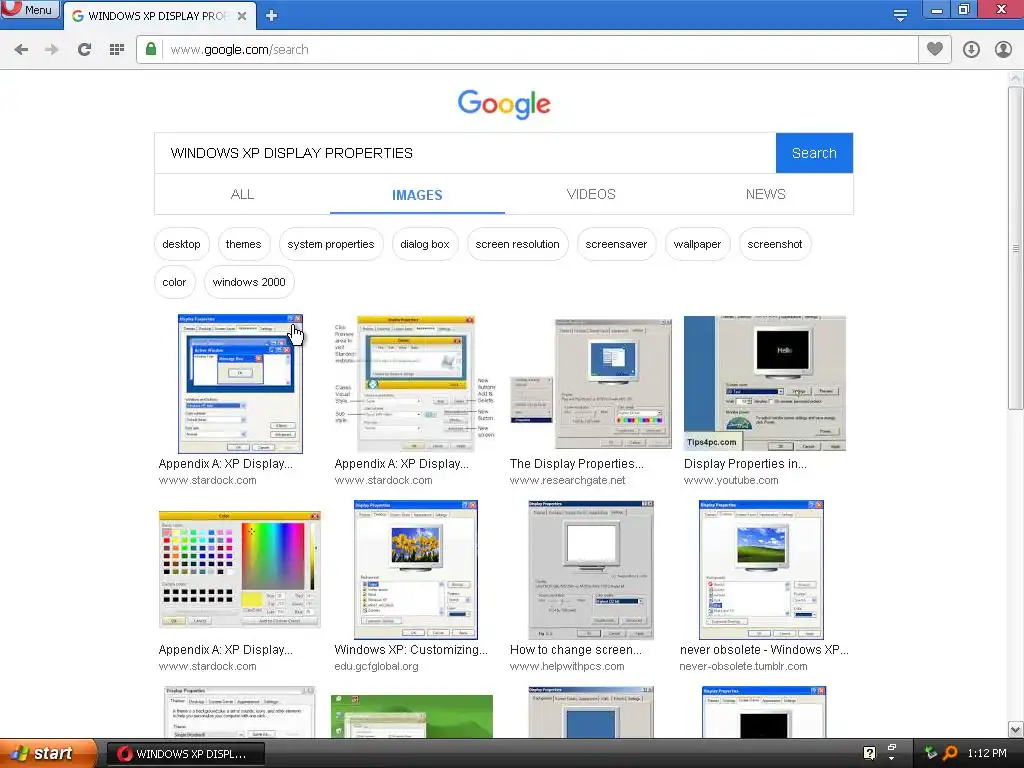Open the green desktop thumbnail in bottom row
The width and height of the screenshot is (1024, 768).
point(412,716)
